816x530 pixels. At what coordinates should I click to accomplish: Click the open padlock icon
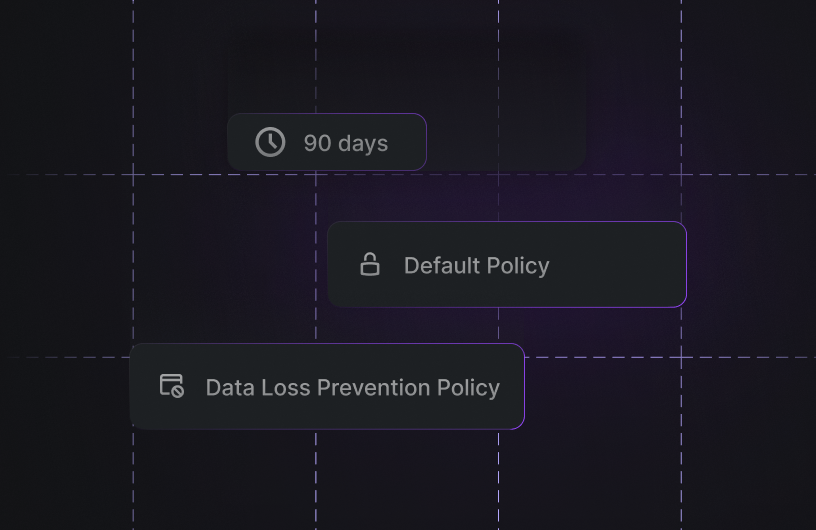point(370,265)
